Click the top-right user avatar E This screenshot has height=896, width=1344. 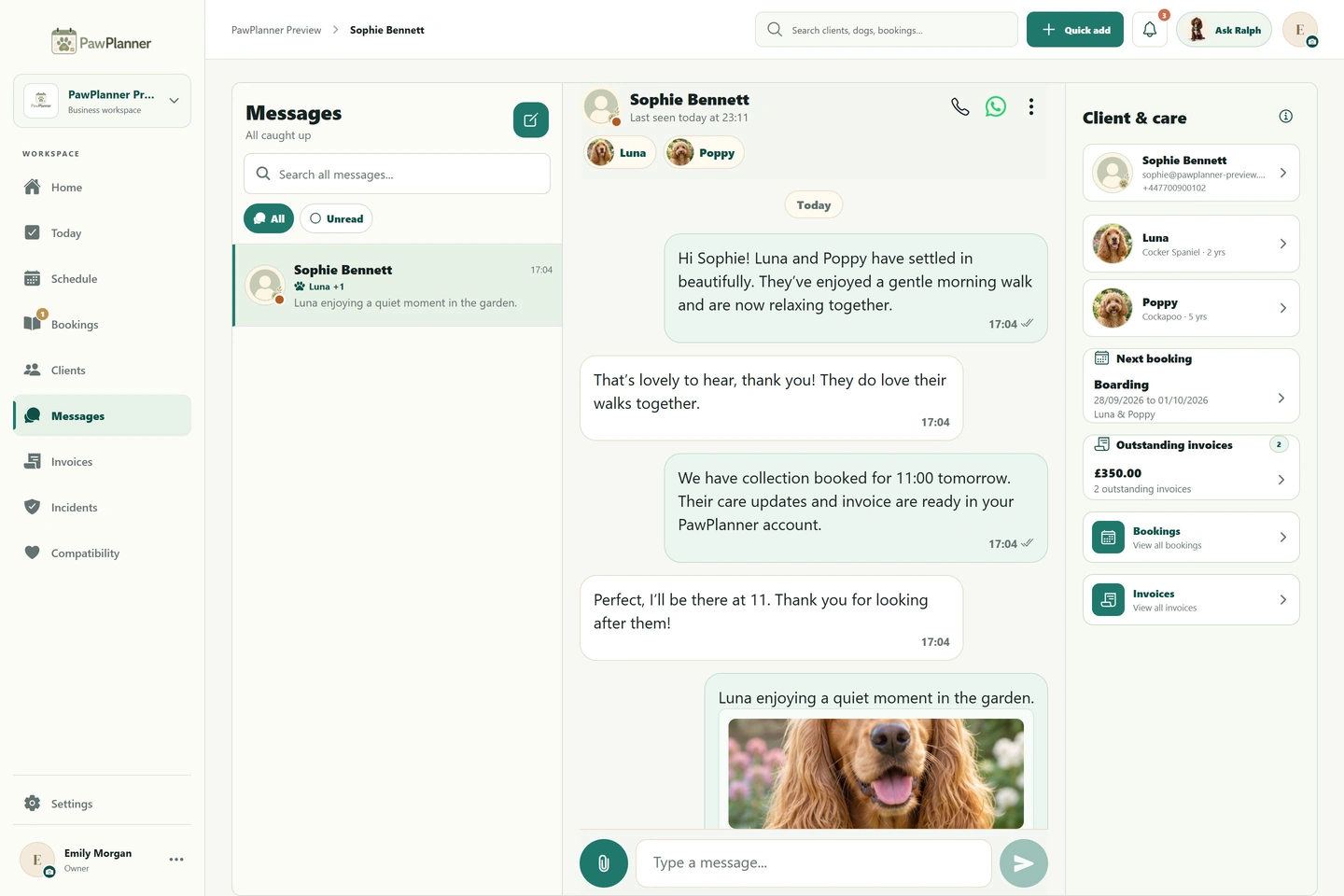click(x=1300, y=30)
